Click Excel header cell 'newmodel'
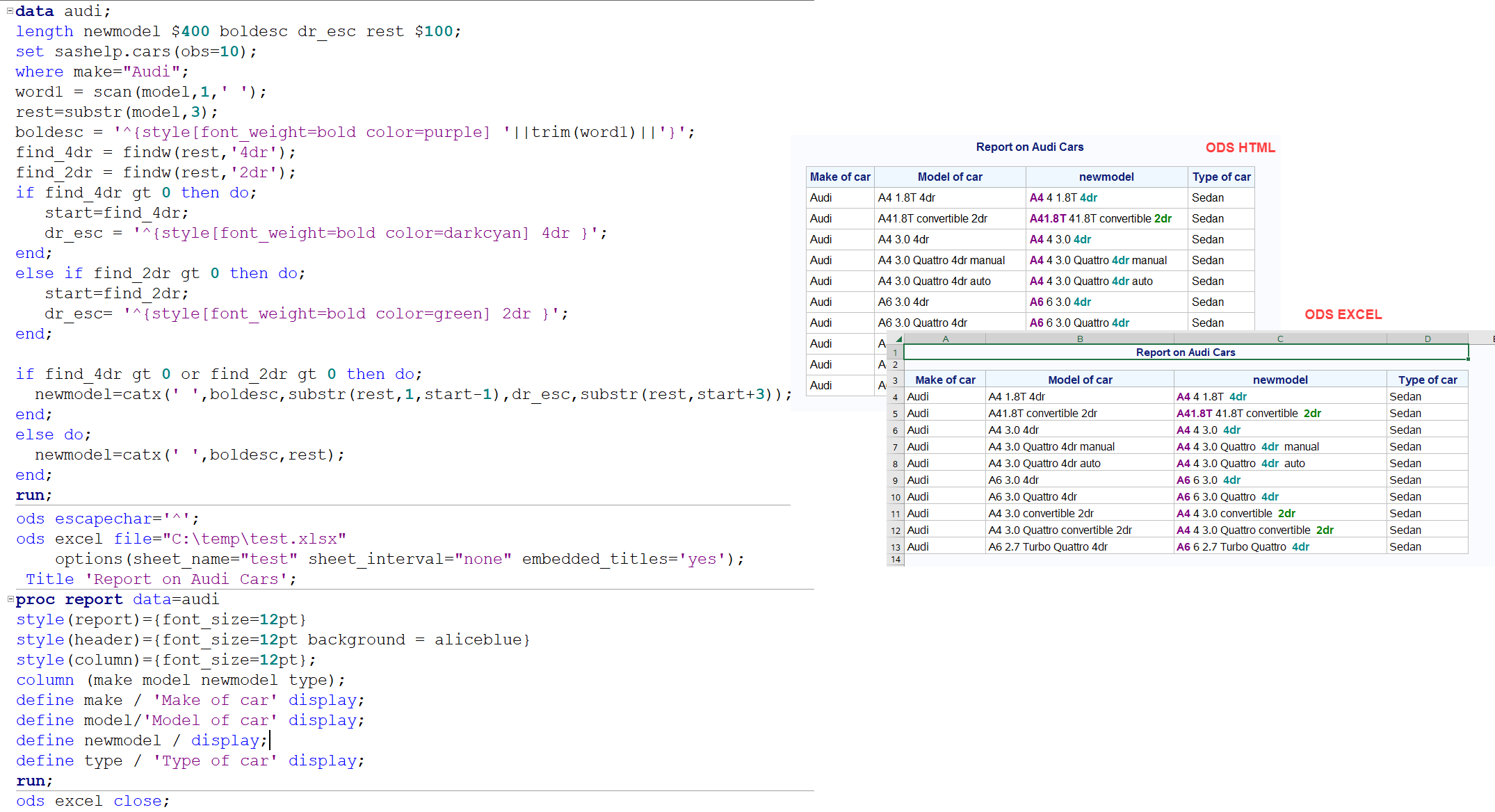The image size is (1495, 812). [1279, 380]
